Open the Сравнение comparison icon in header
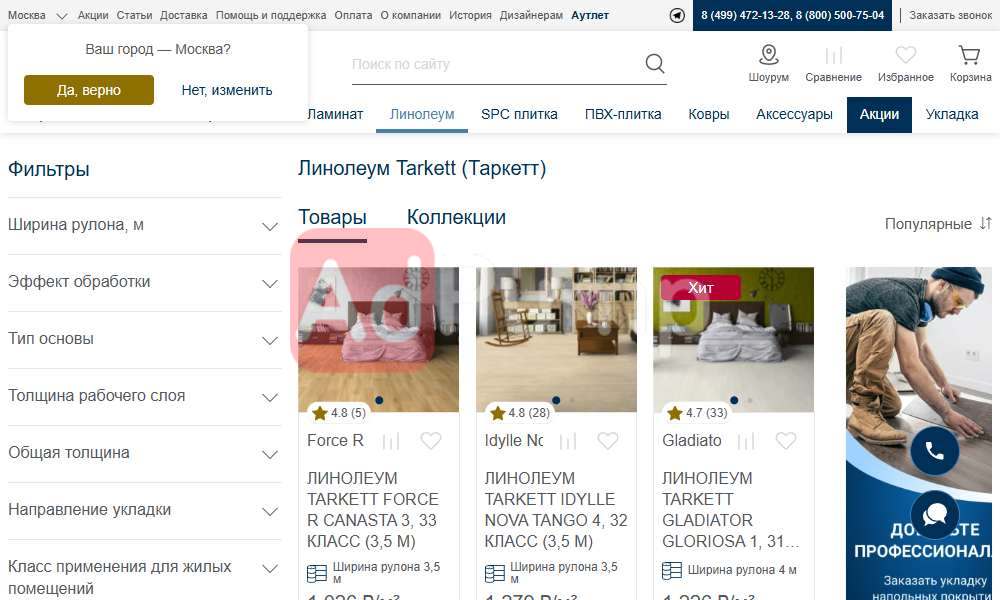The image size is (1000, 600). tap(834, 55)
